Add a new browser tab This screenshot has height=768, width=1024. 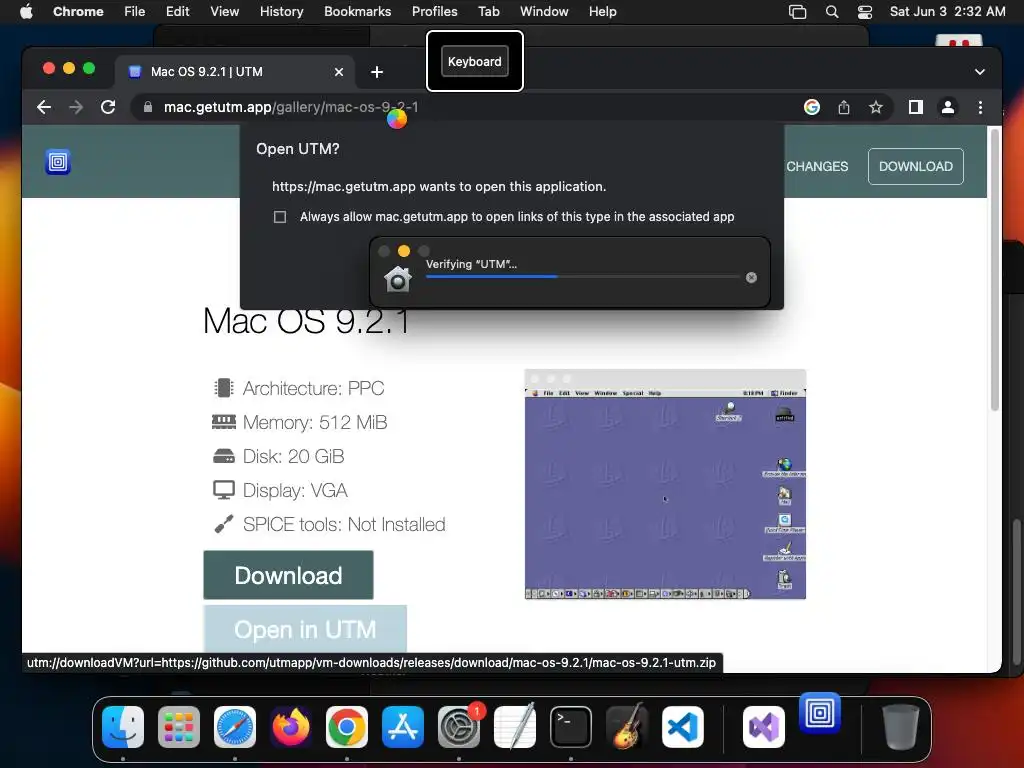click(x=377, y=72)
